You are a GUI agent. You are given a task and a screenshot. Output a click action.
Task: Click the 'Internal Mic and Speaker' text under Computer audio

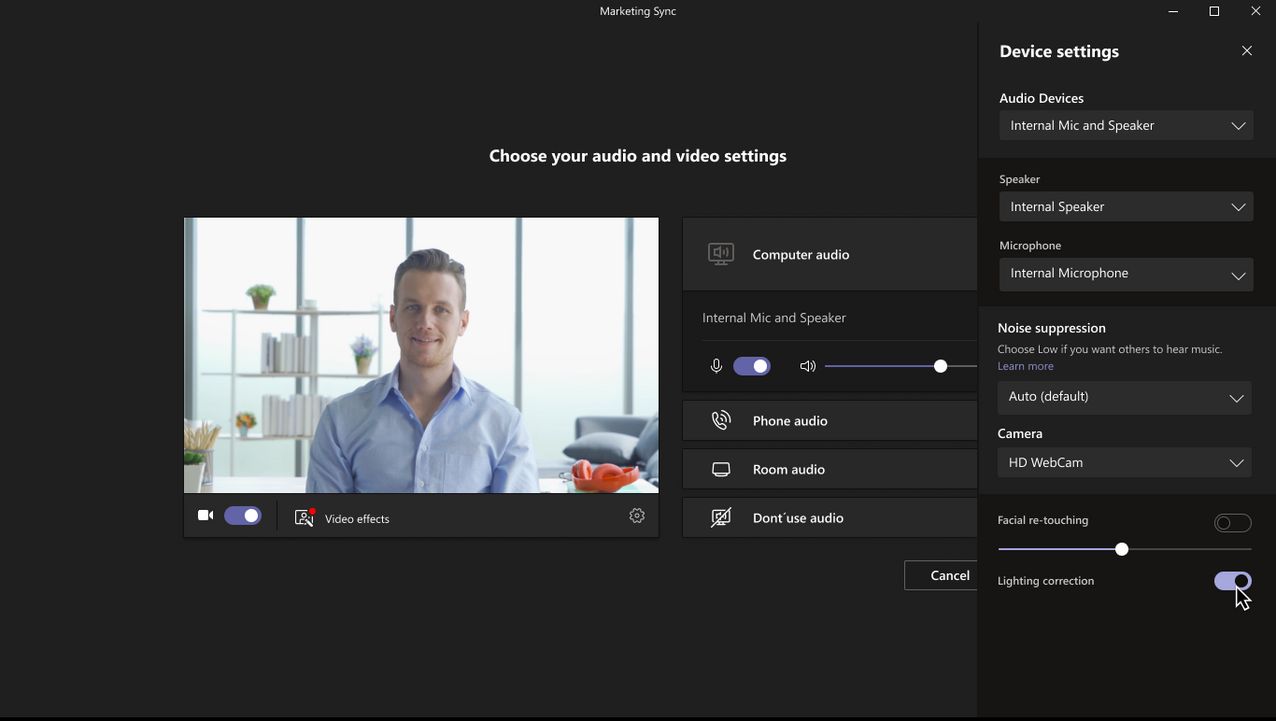pos(774,317)
